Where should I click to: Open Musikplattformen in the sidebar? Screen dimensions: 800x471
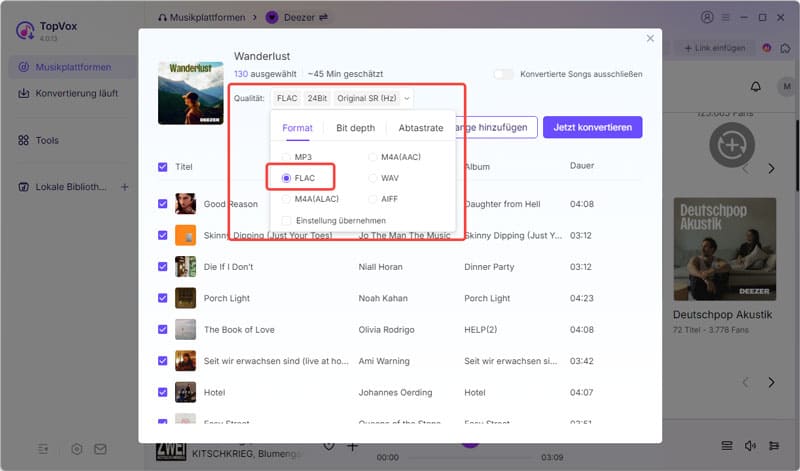[x=71, y=67]
